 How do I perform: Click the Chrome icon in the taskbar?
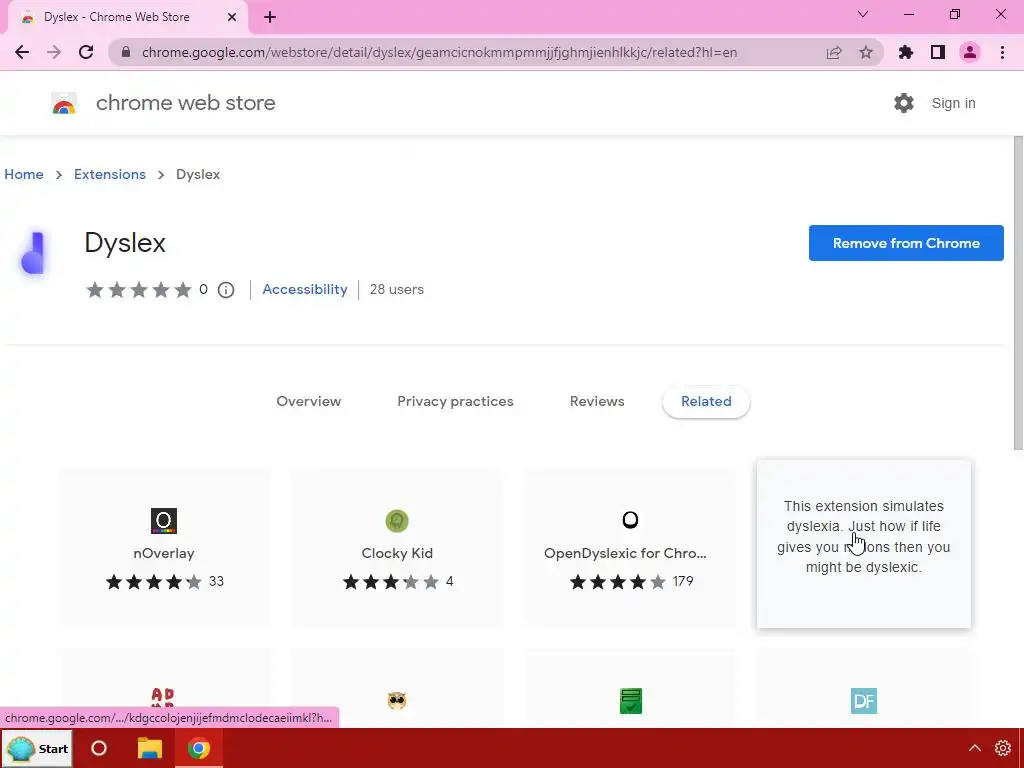point(199,748)
